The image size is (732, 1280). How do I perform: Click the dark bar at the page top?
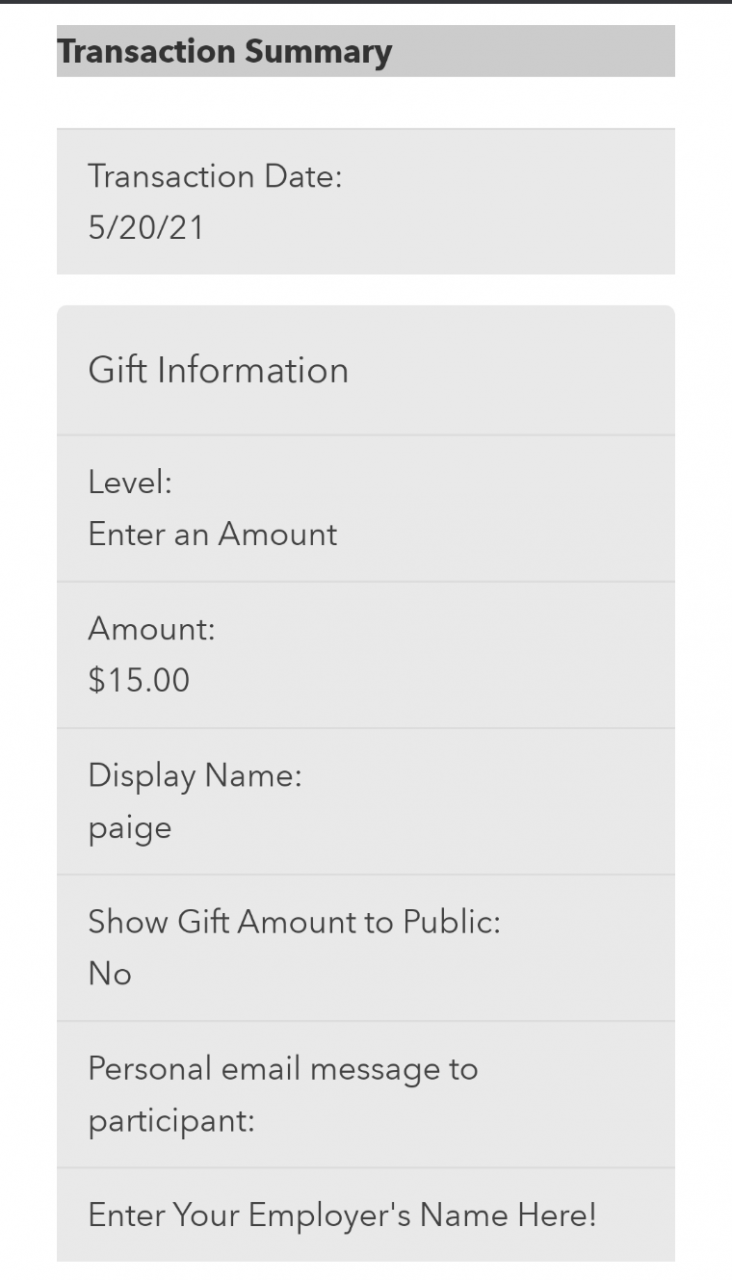(366, 2)
